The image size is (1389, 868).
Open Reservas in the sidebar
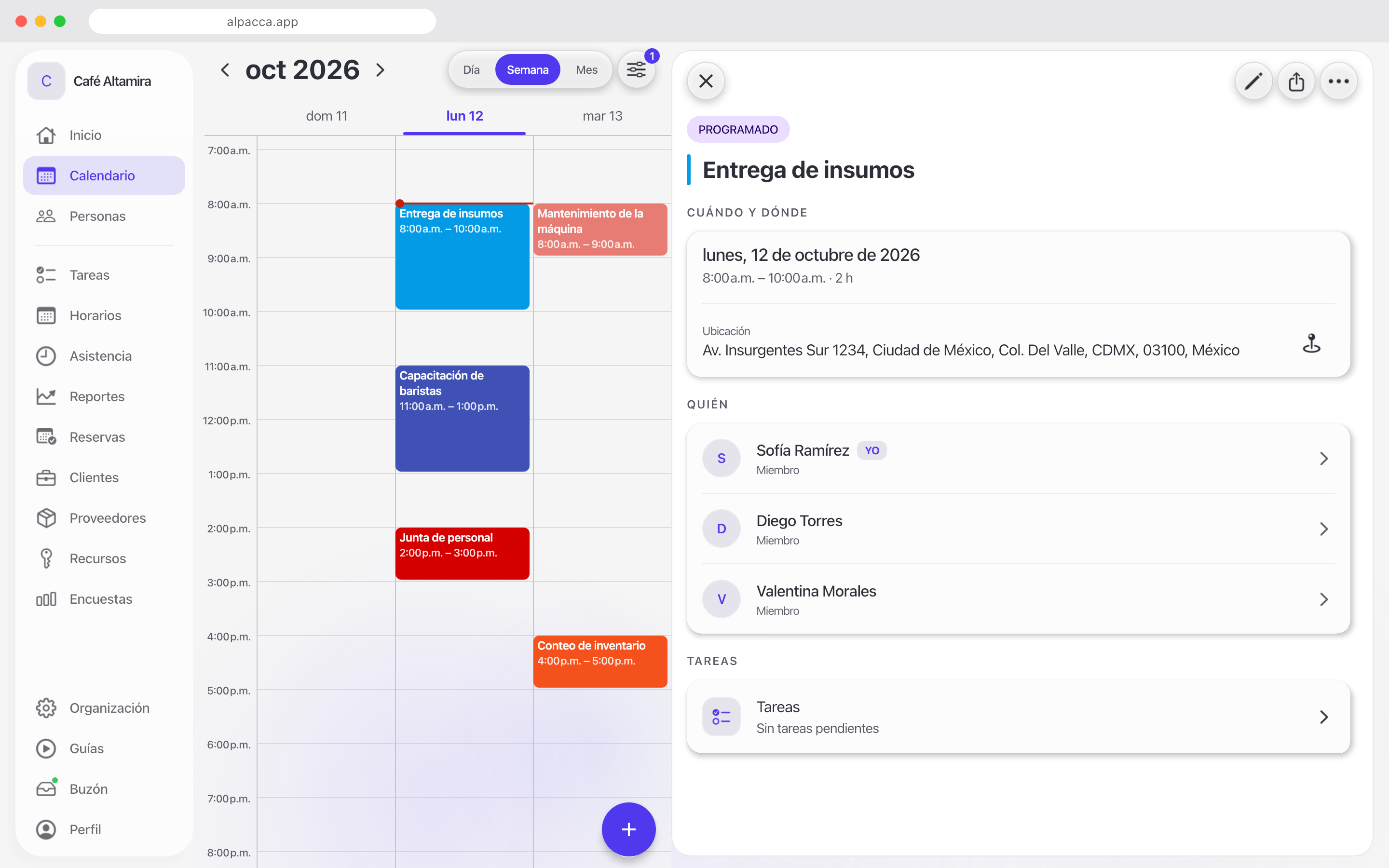tap(104, 437)
